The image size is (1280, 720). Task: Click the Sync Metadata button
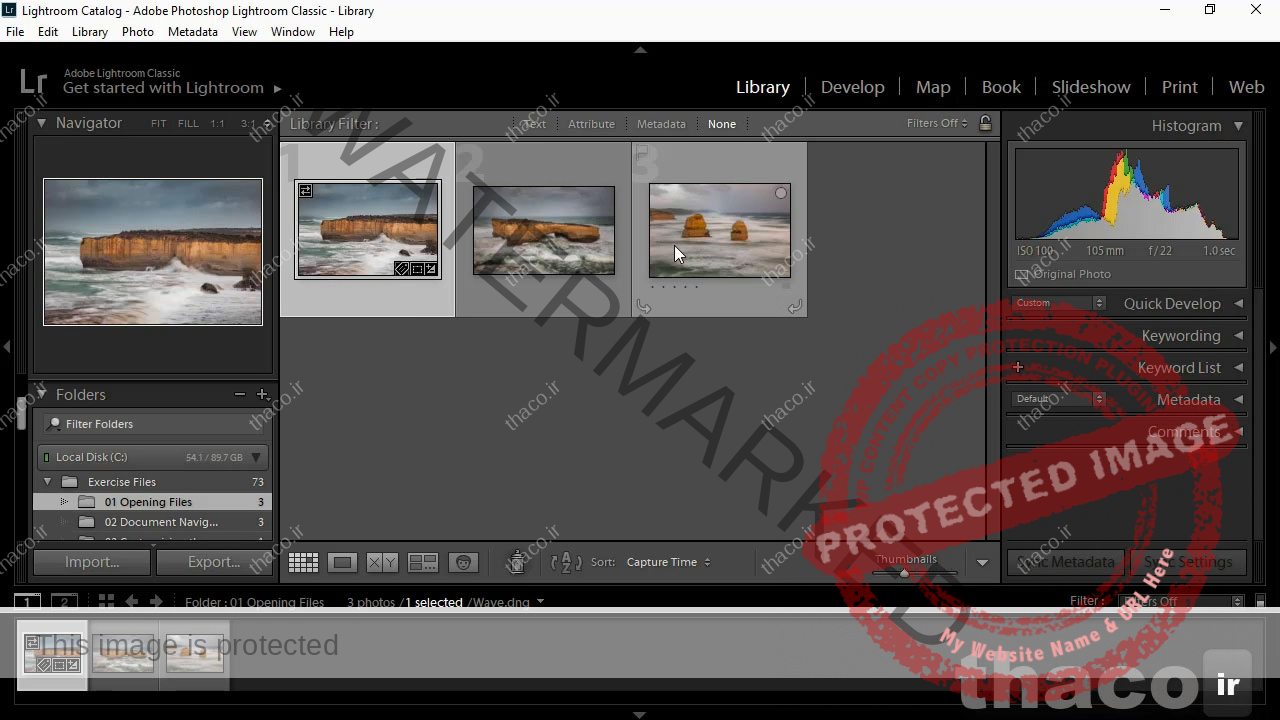(1065, 562)
